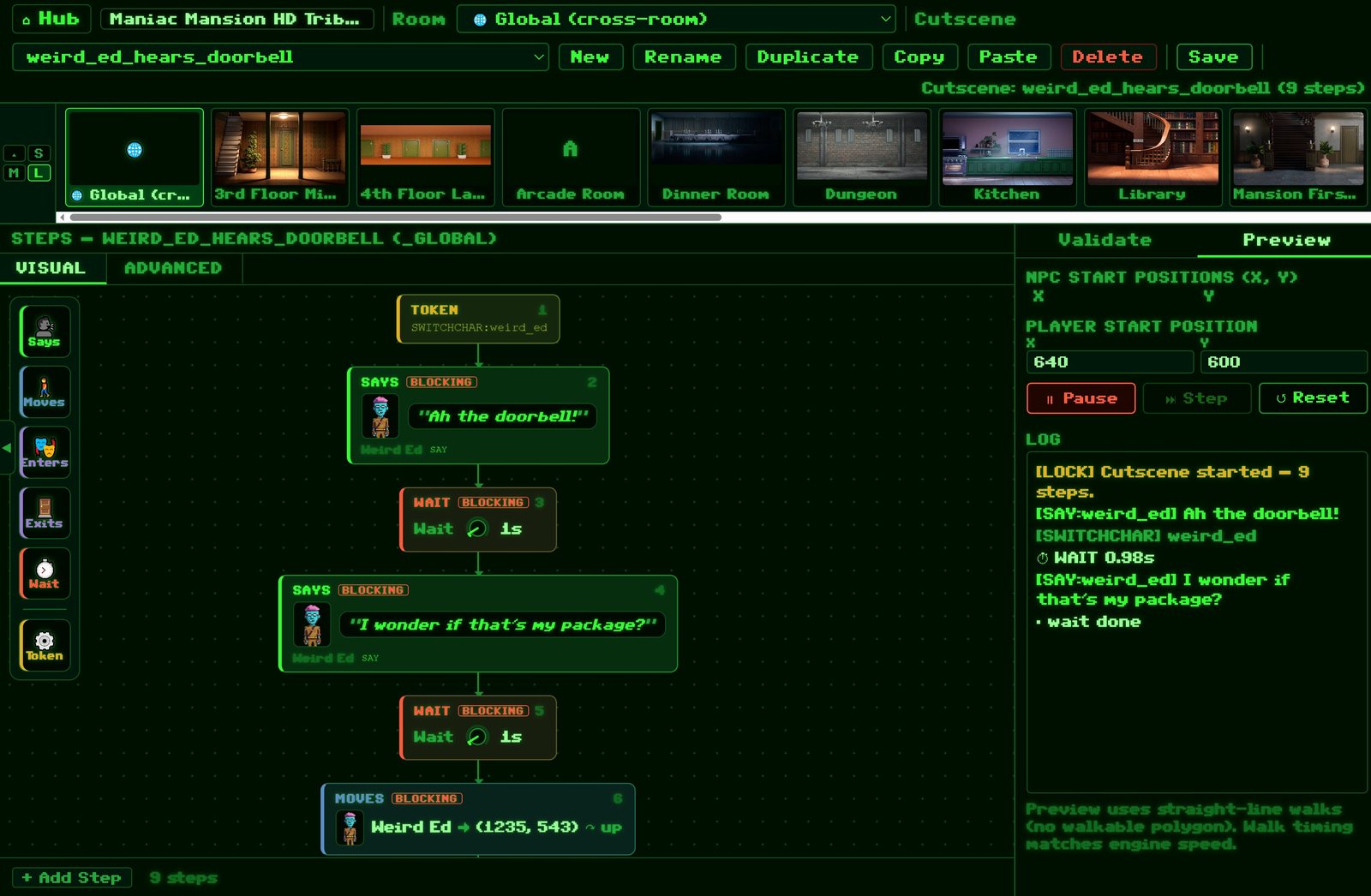Click the Step preview button

pos(1197,398)
